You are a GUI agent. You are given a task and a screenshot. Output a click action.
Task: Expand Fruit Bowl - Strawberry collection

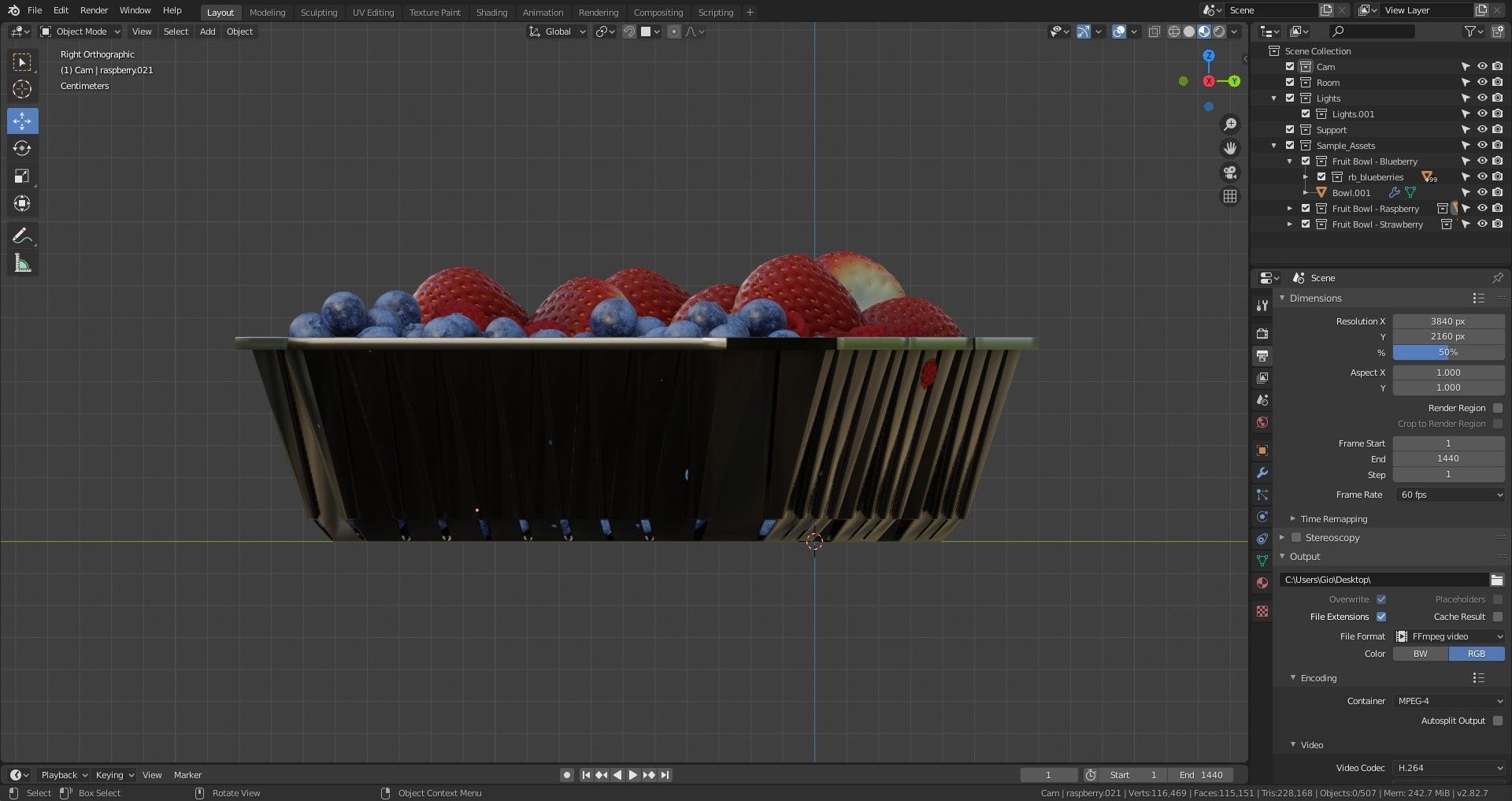coord(1289,224)
